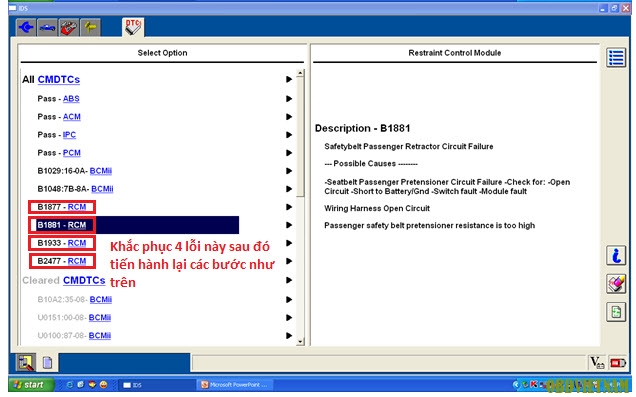Viewport: 636px width, 397px height.
Task: Open the Windows start button
Action: click(x=31, y=384)
